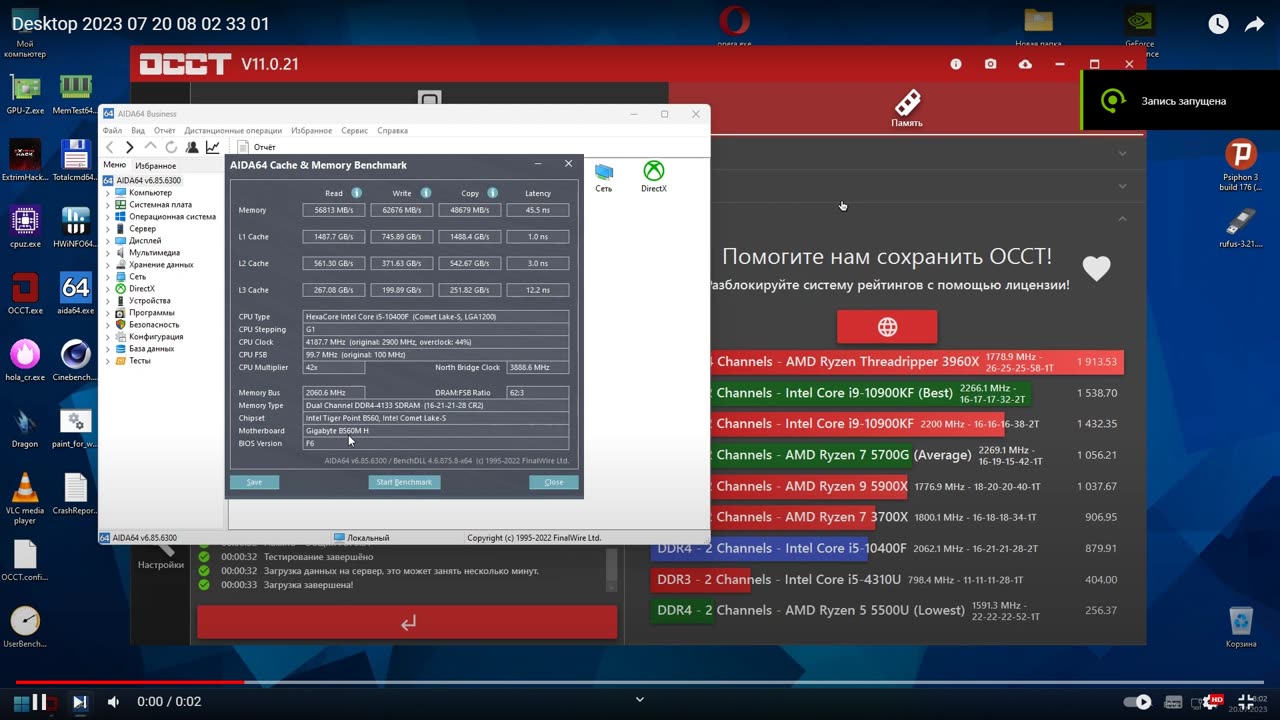
Task: Click the OCCT log vertical scrollbar
Action: click(612, 568)
